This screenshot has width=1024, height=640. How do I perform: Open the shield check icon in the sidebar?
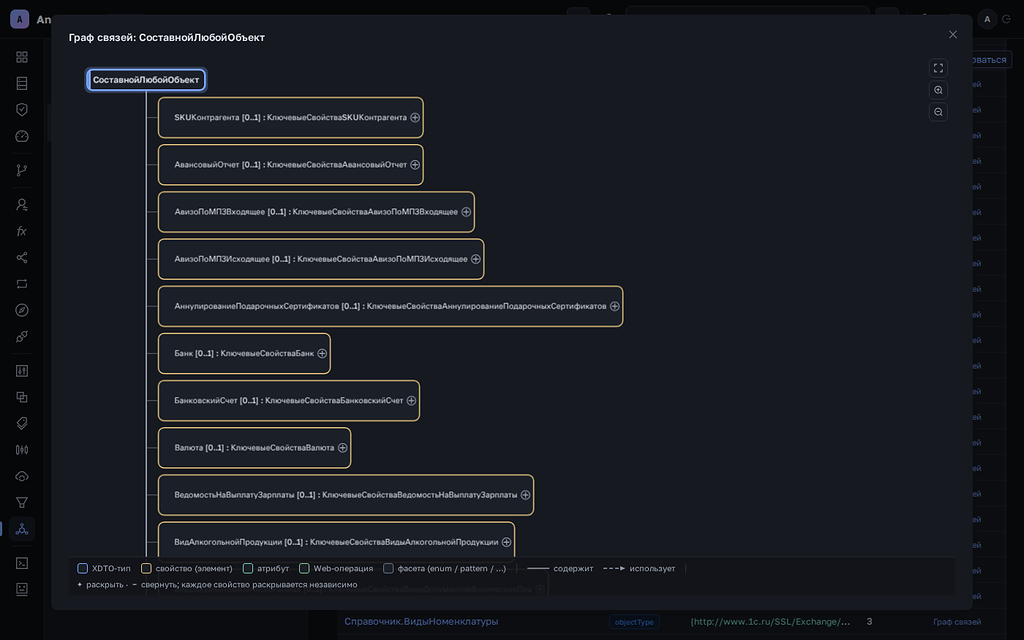point(22,110)
